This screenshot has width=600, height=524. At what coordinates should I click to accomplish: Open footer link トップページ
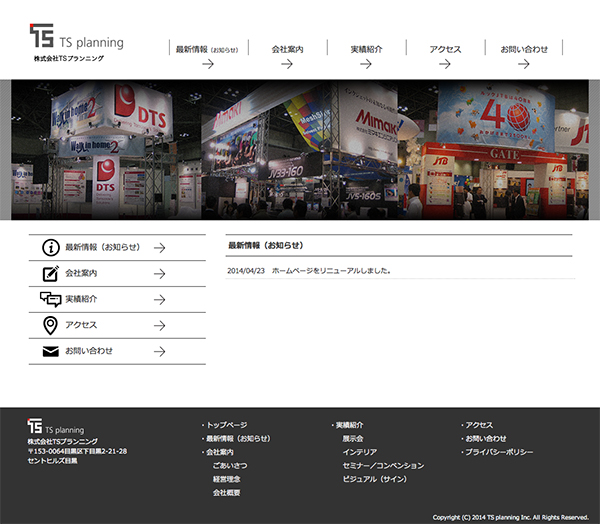click(x=227, y=425)
